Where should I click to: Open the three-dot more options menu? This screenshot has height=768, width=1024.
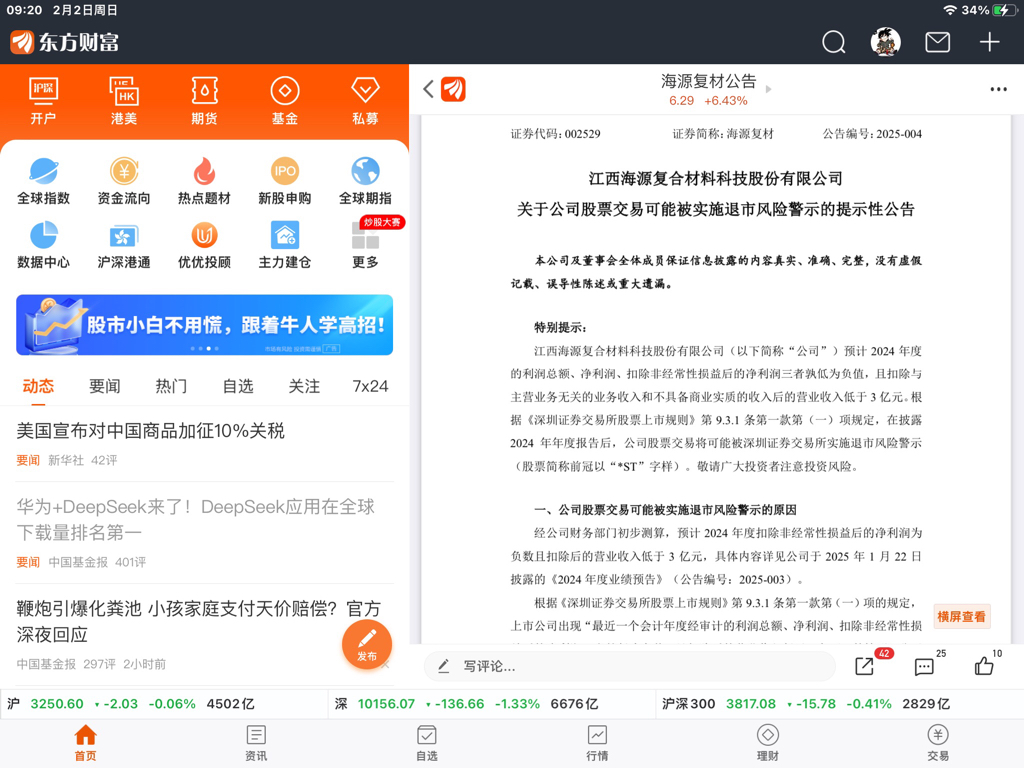(x=998, y=89)
